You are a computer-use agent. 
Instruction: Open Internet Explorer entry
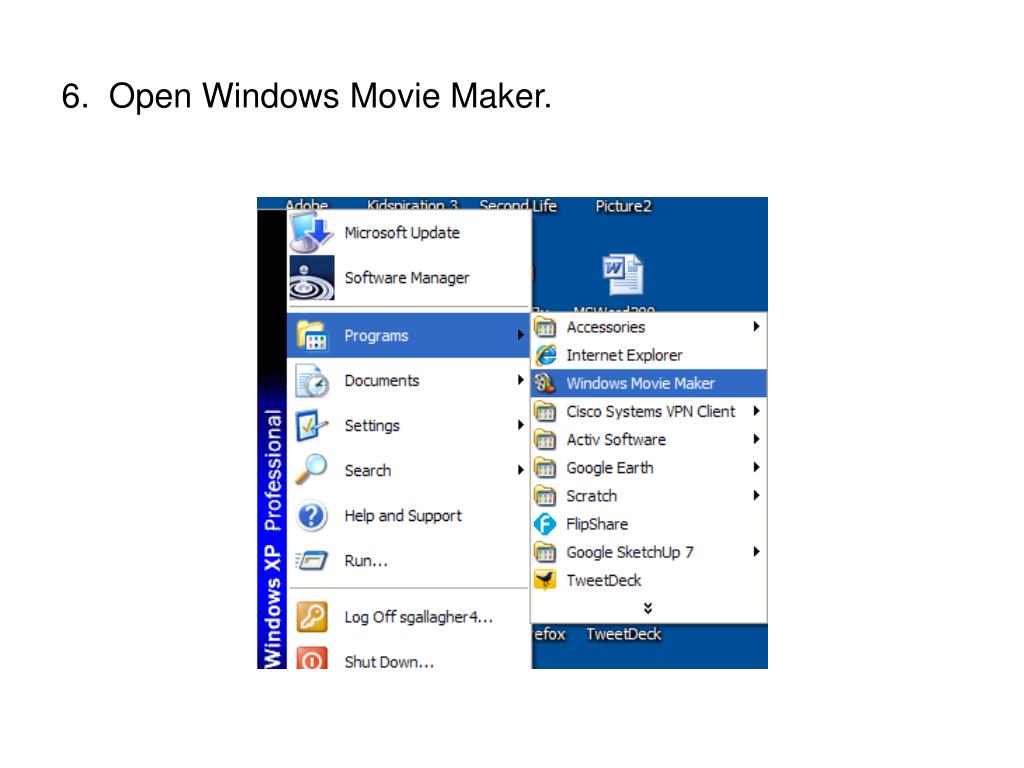[x=648, y=355]
